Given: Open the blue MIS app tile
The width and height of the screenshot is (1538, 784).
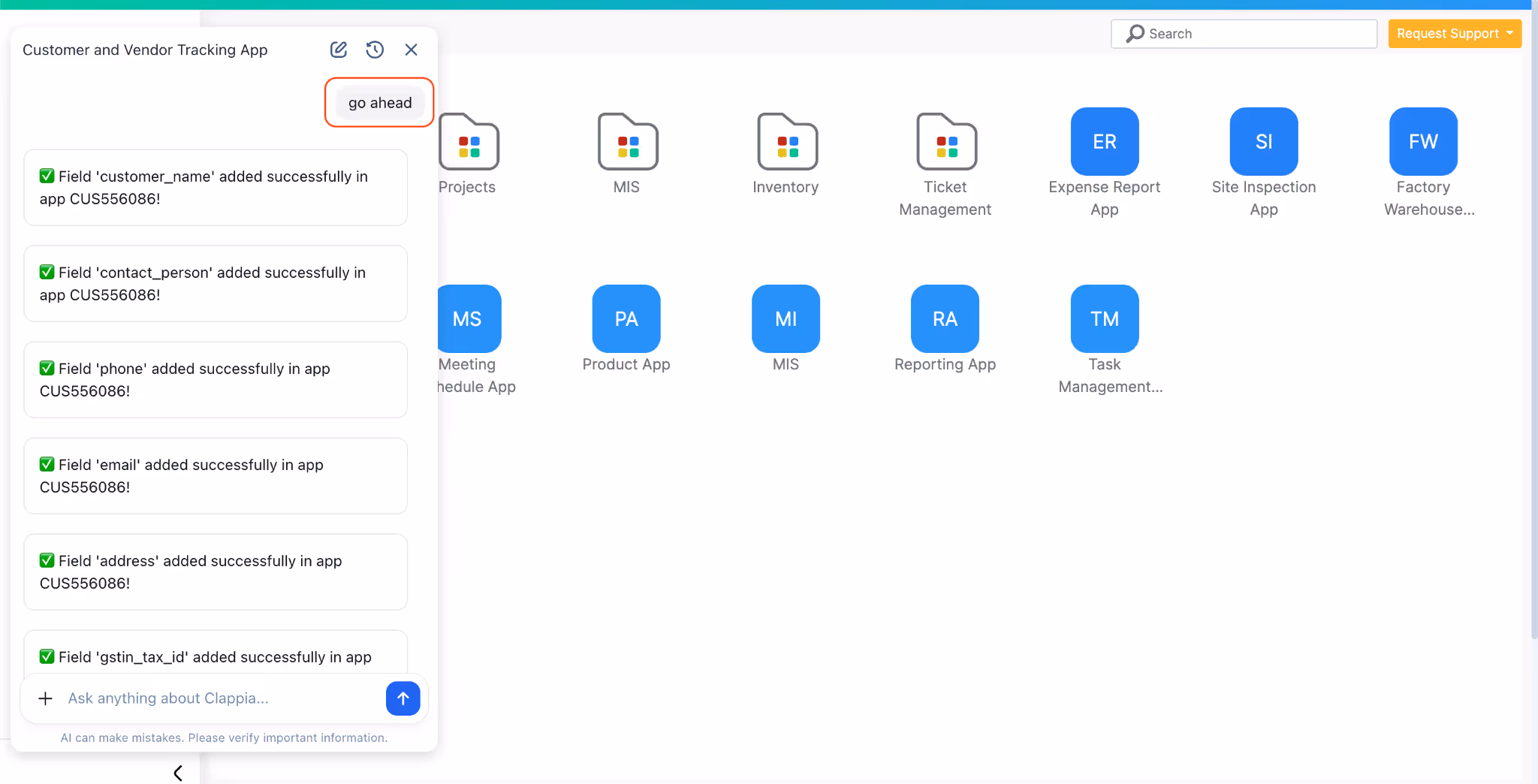Looking at the screenshot, I should coord(785,318).
